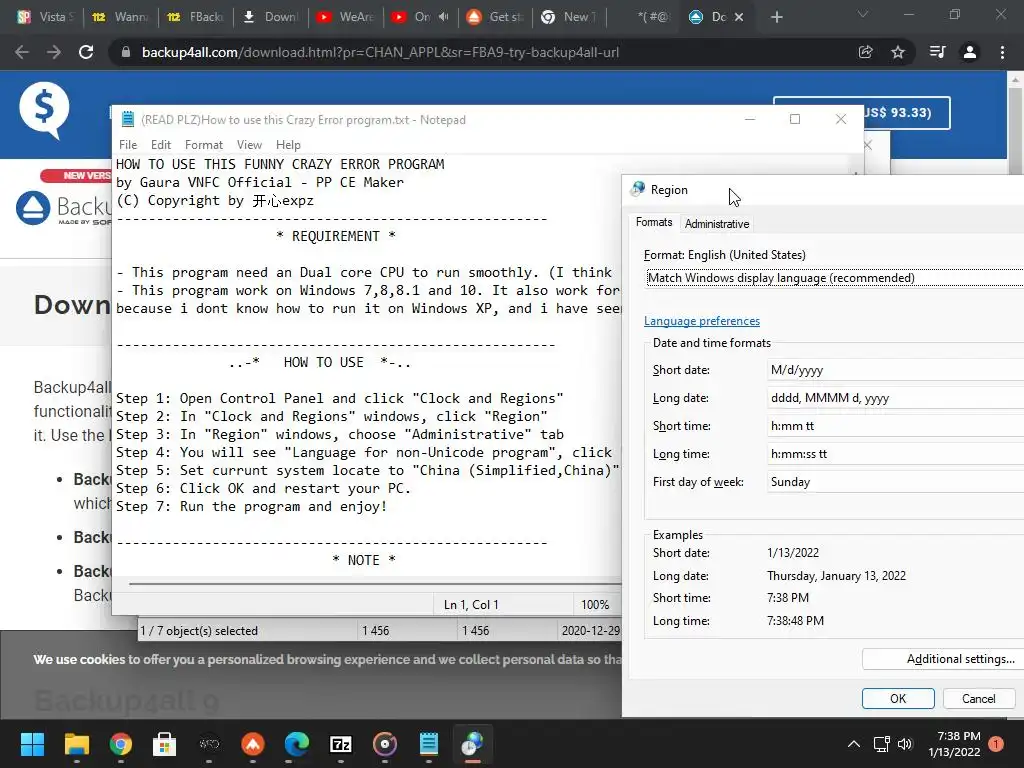Open 7-Zip from taskbar
1024x768 pixels.
point(341,744)
